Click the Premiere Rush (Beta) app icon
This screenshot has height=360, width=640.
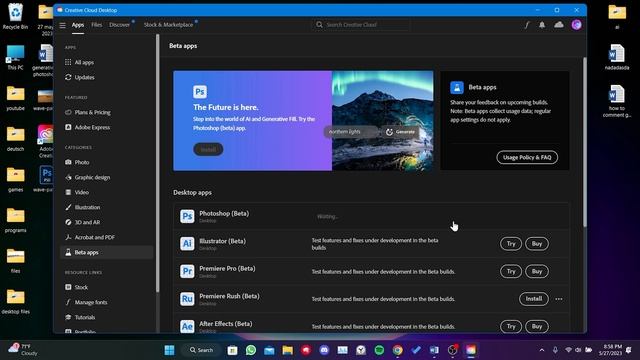(187, 299)
